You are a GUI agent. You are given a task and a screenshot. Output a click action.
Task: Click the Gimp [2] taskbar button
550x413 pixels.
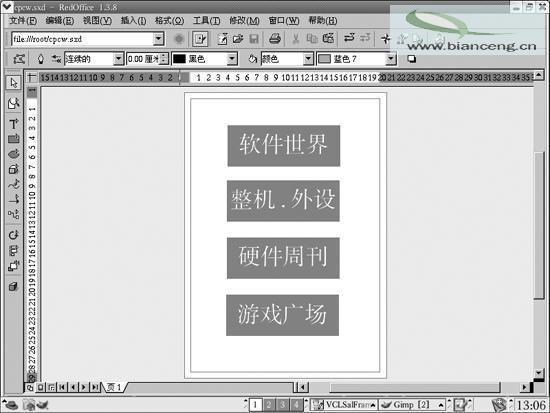click(411, 405)
